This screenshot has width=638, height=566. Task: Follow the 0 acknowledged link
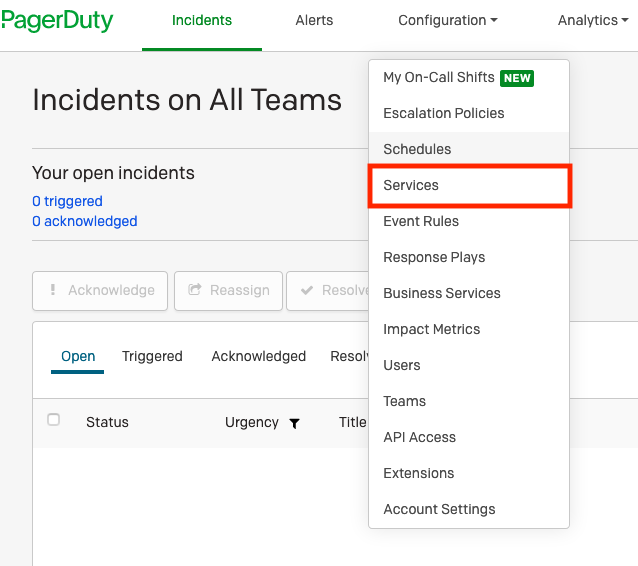click(85, 221)
